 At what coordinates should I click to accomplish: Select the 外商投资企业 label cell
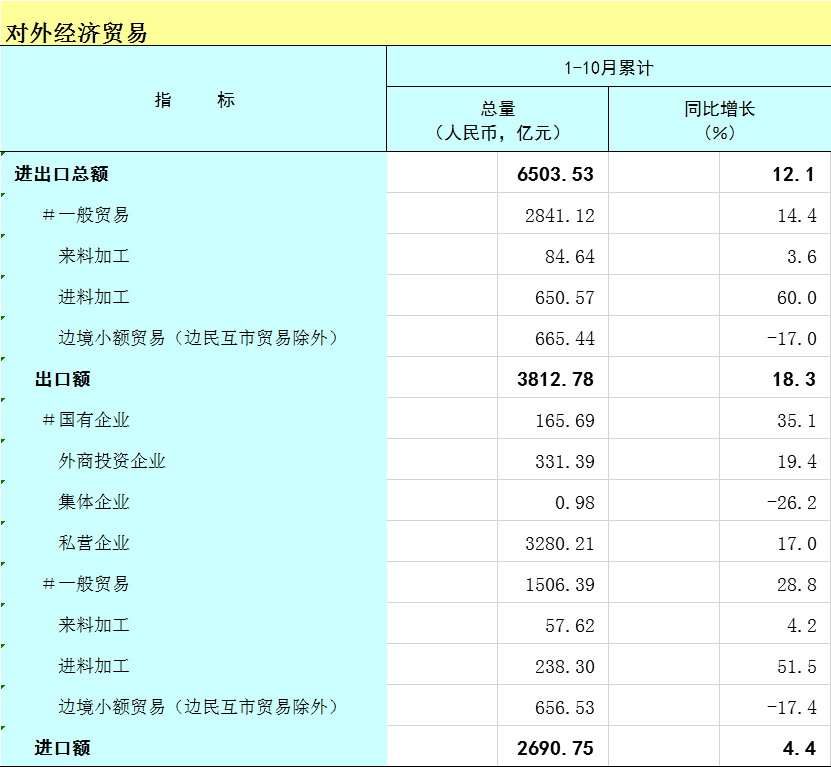(112, 461)
